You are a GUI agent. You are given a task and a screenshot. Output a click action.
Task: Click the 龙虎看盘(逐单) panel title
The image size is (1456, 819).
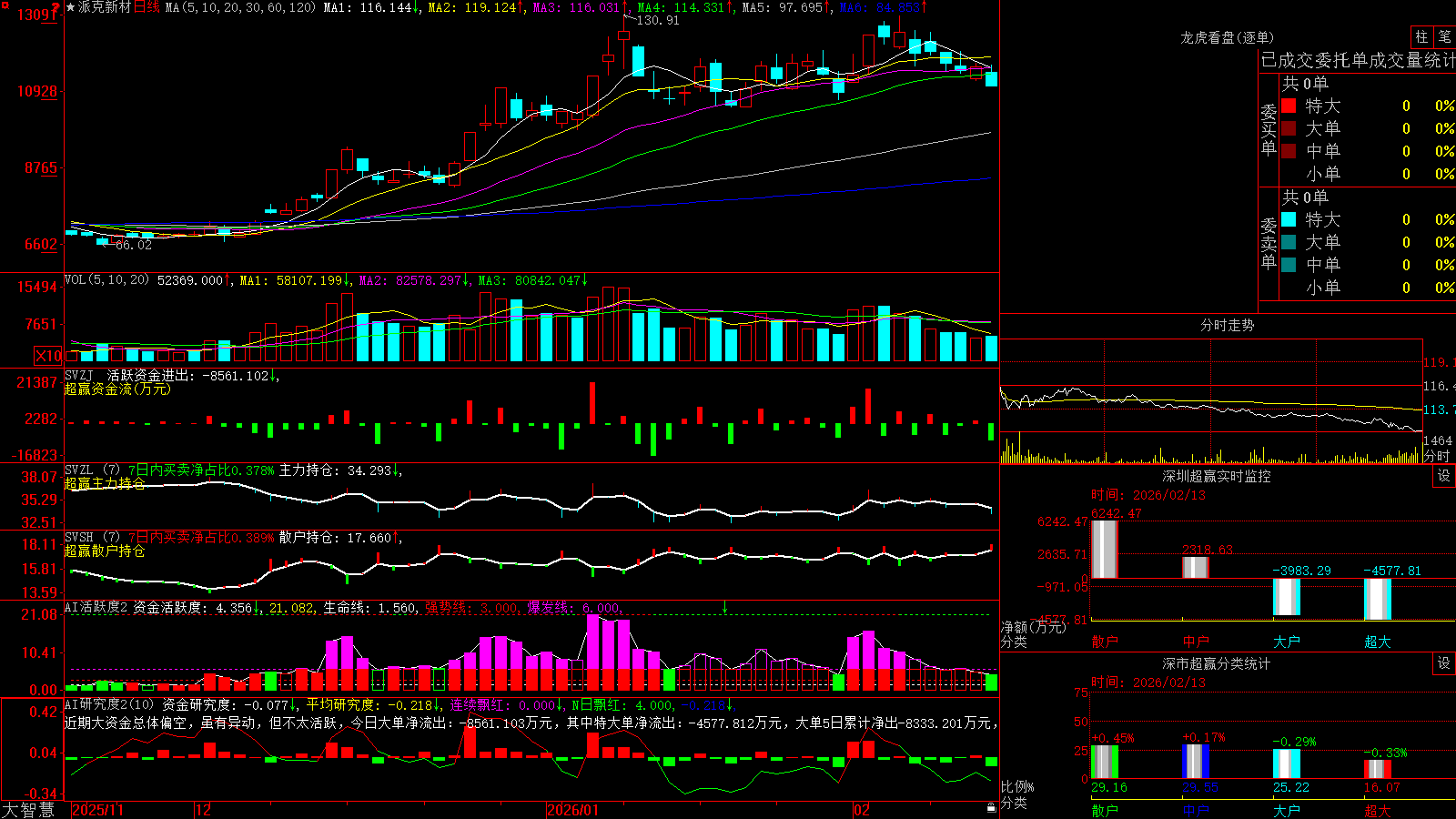pos(1228,37)
